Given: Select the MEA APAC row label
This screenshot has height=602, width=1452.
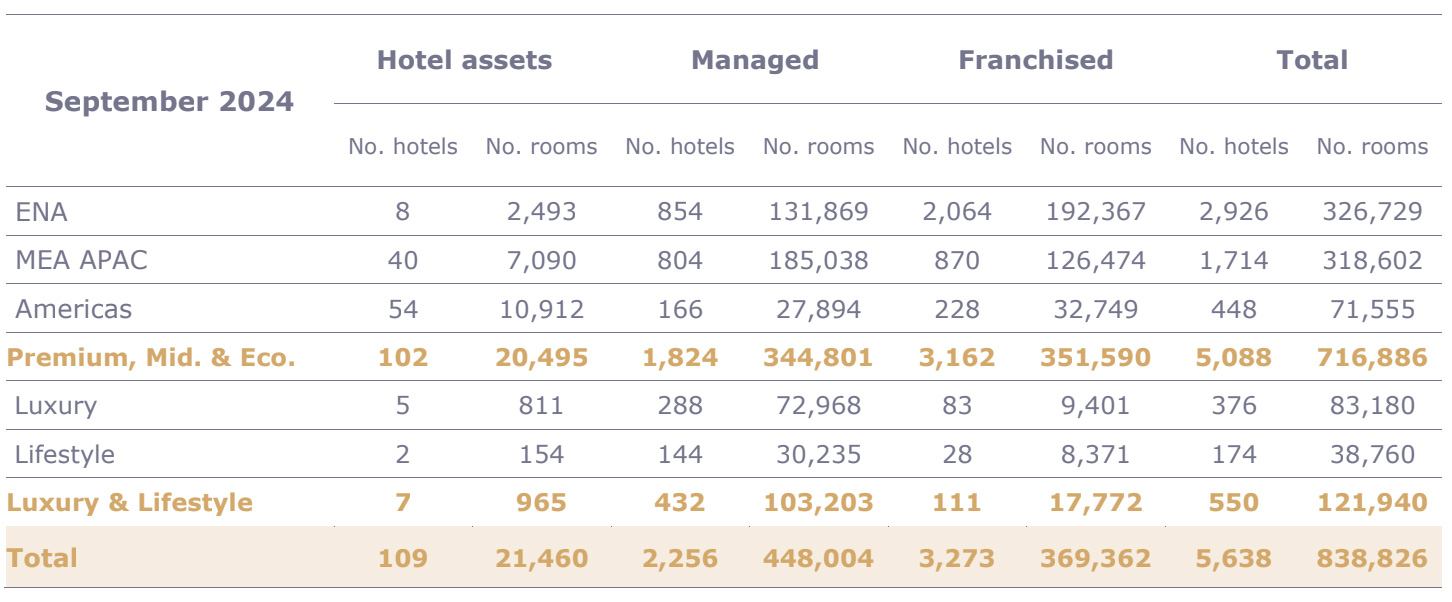Looking at the screenshot, I should click(x=81, y=261).
